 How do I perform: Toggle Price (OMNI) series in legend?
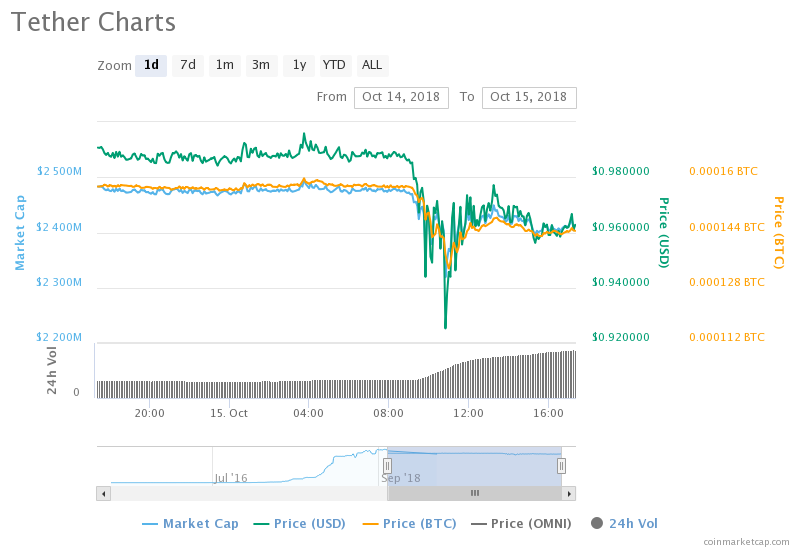pyautogui.click(x=521, y=524)
